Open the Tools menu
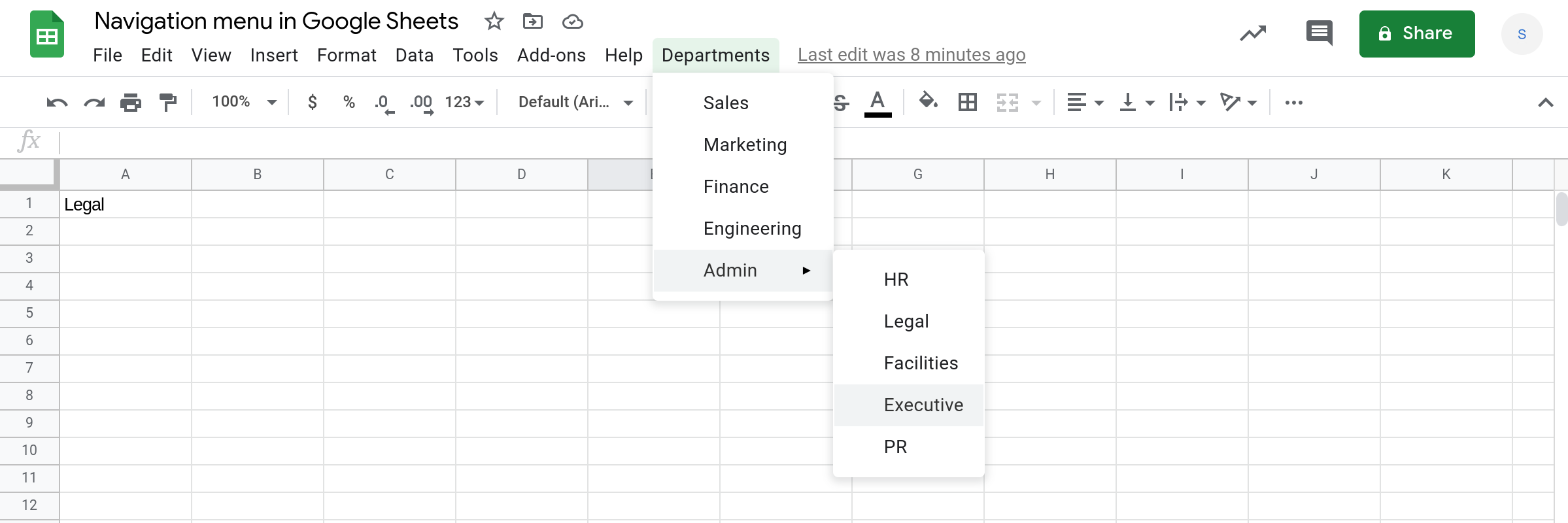This screenshot has height=523, width=1568. 475,55
